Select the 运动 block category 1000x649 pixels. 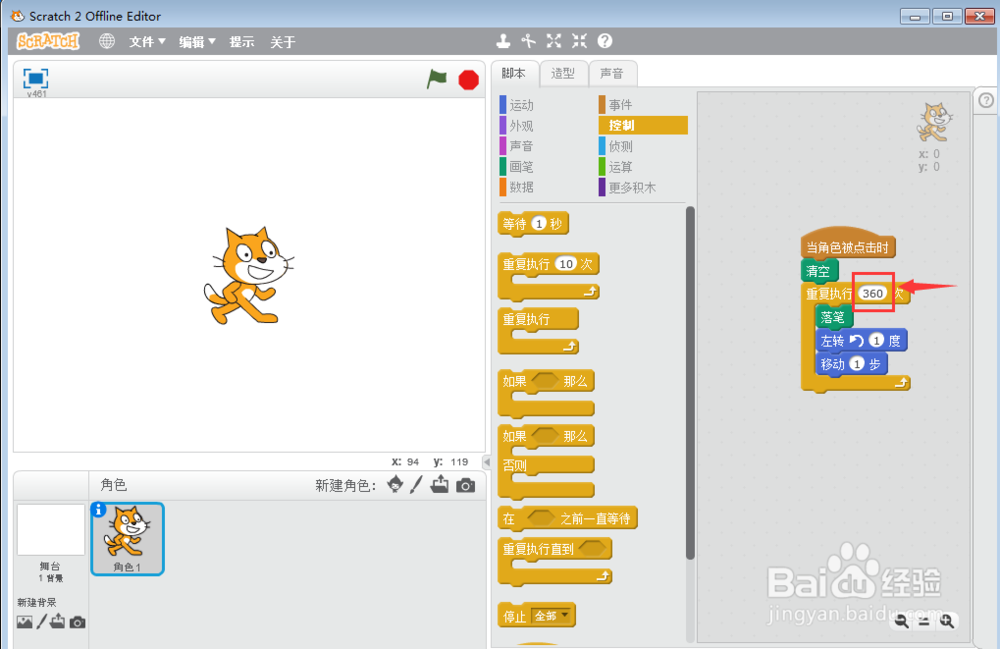(522, 105)
